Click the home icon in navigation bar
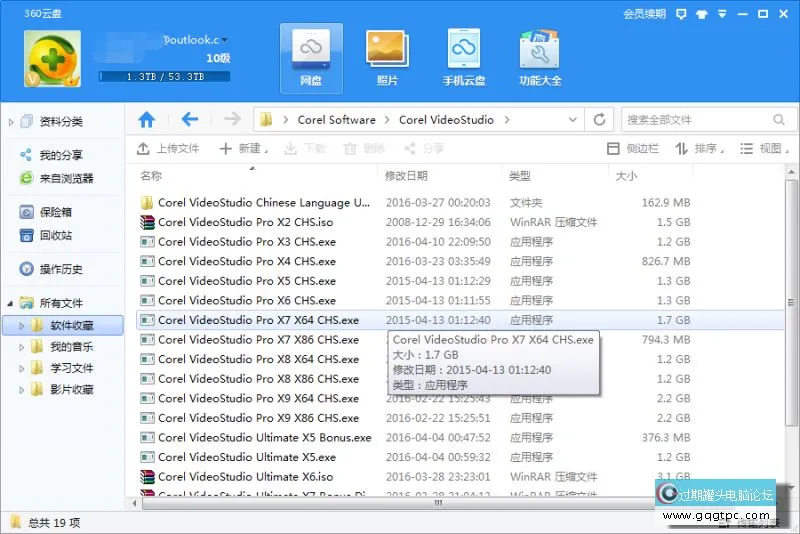The image size is (800, 534). 147,120
